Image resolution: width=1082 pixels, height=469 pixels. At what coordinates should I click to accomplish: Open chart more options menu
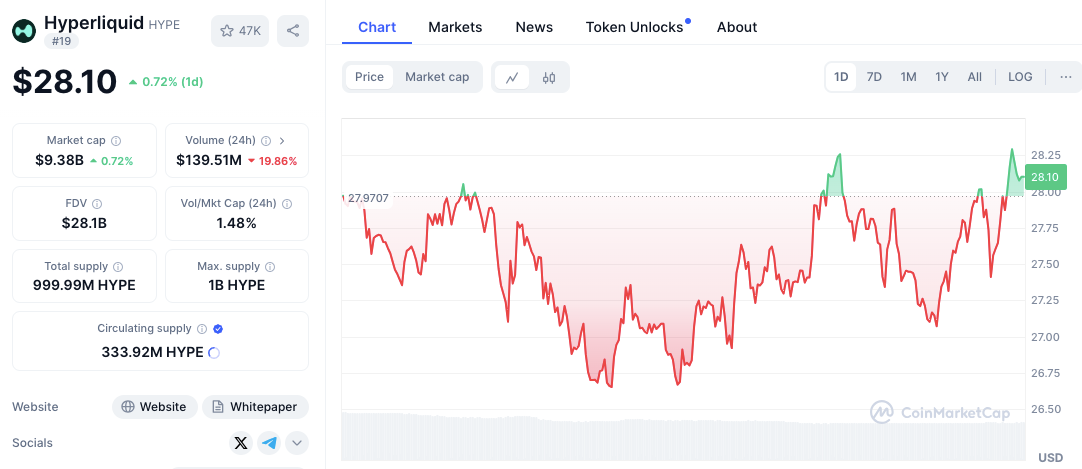click(1064, 77)
